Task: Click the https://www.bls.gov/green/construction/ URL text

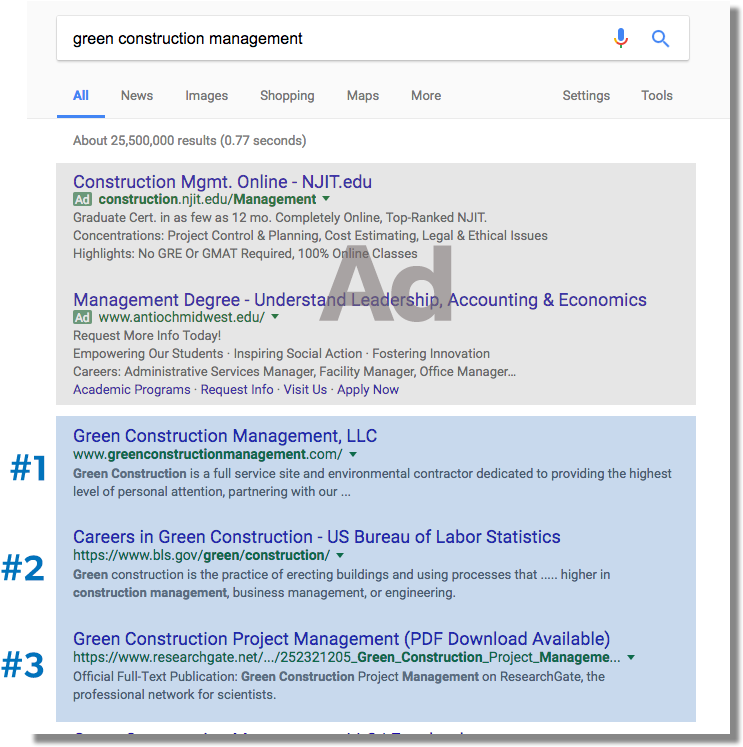Action: point(201,555)
